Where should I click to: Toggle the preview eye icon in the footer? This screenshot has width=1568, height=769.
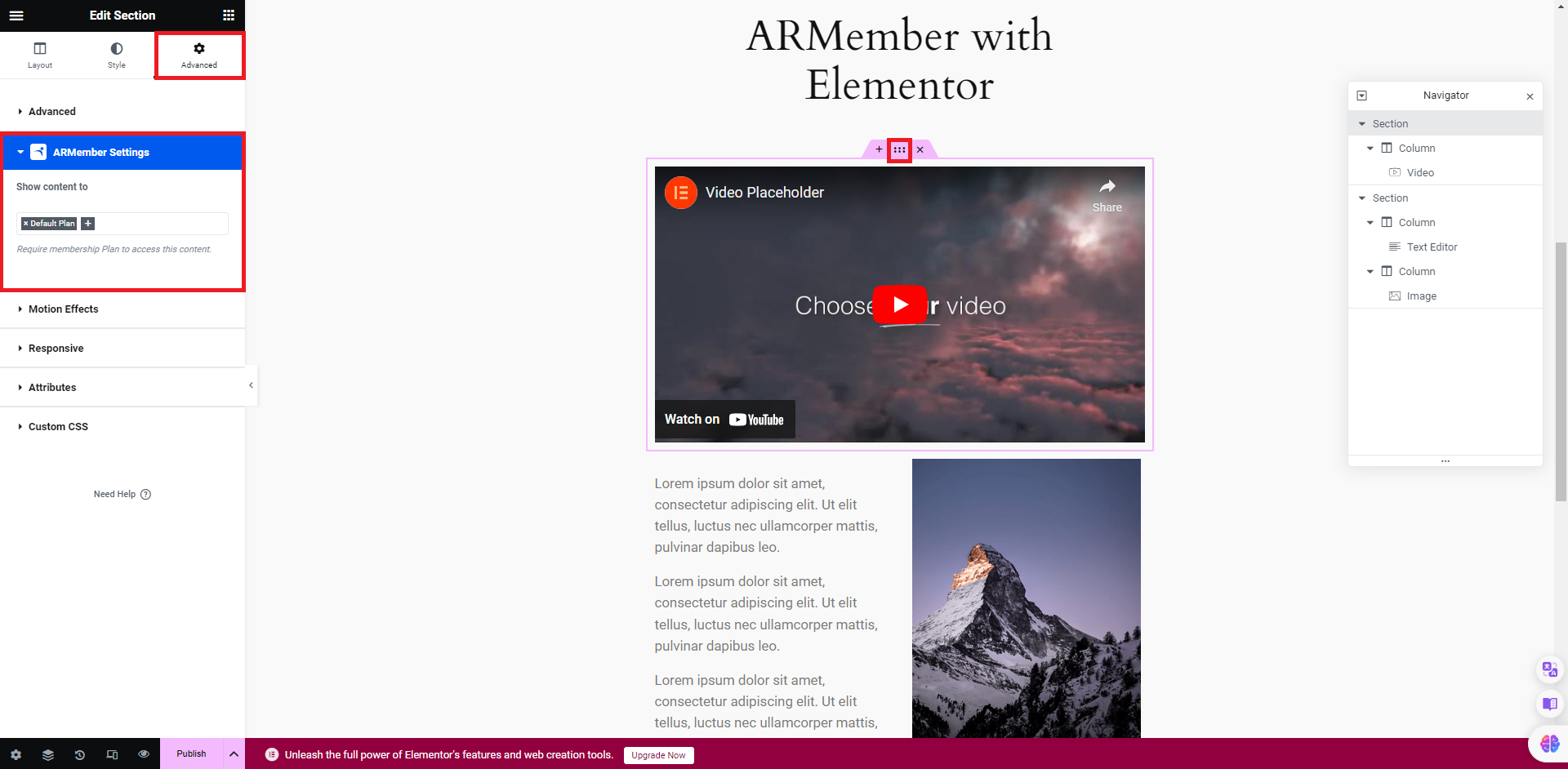click(x=144, y=754)
